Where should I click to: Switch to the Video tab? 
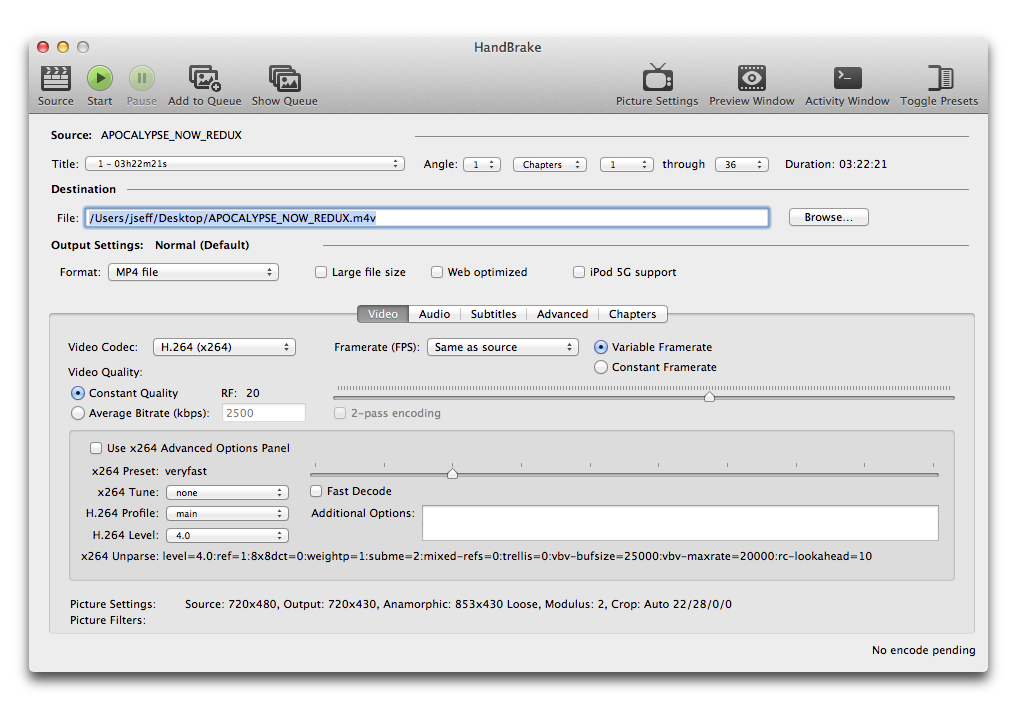[383, 314]
